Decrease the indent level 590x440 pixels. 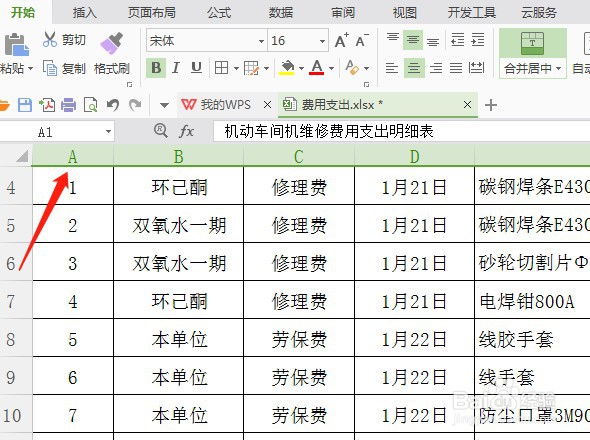pos(458,40)
